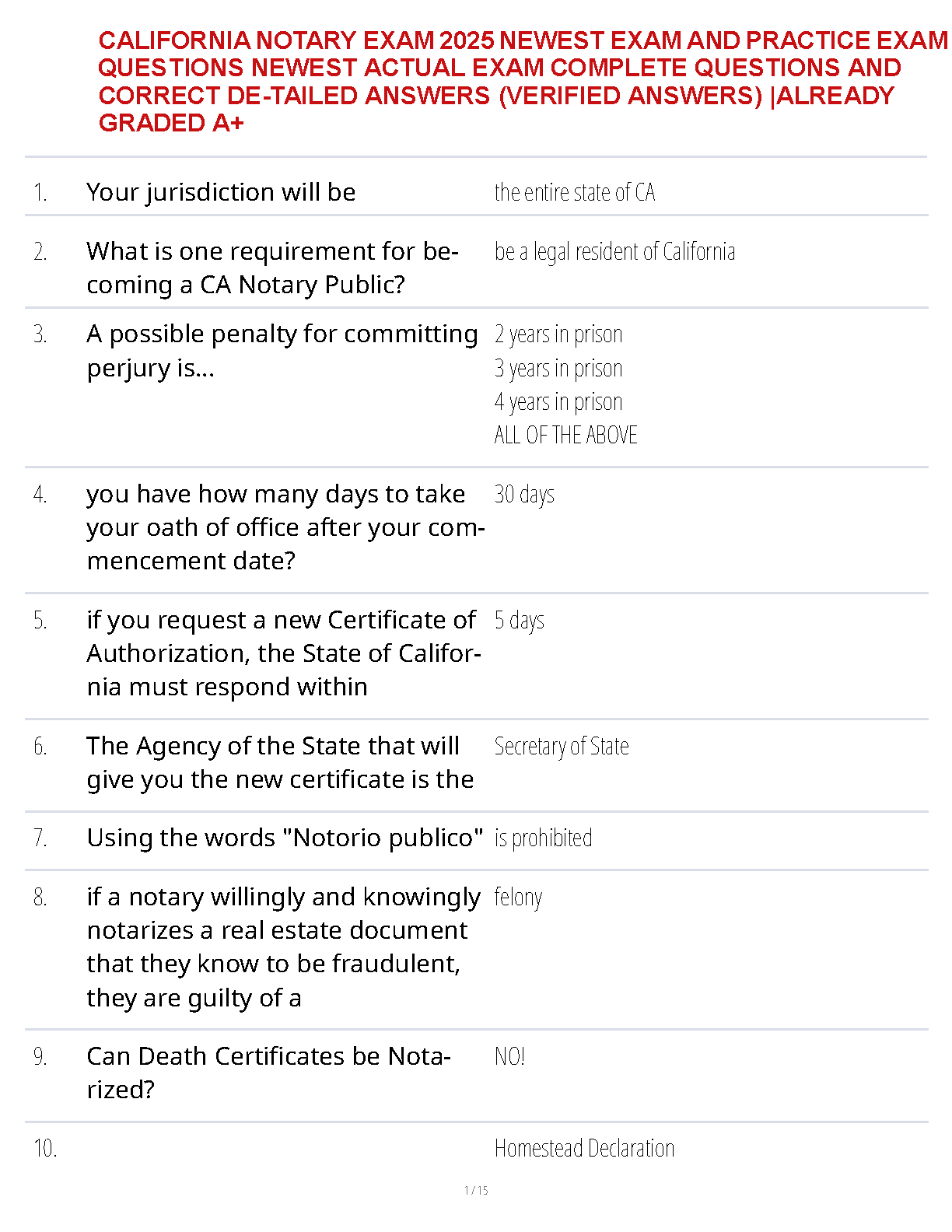Select the 'Secretary of State' answer

point(562,747)
